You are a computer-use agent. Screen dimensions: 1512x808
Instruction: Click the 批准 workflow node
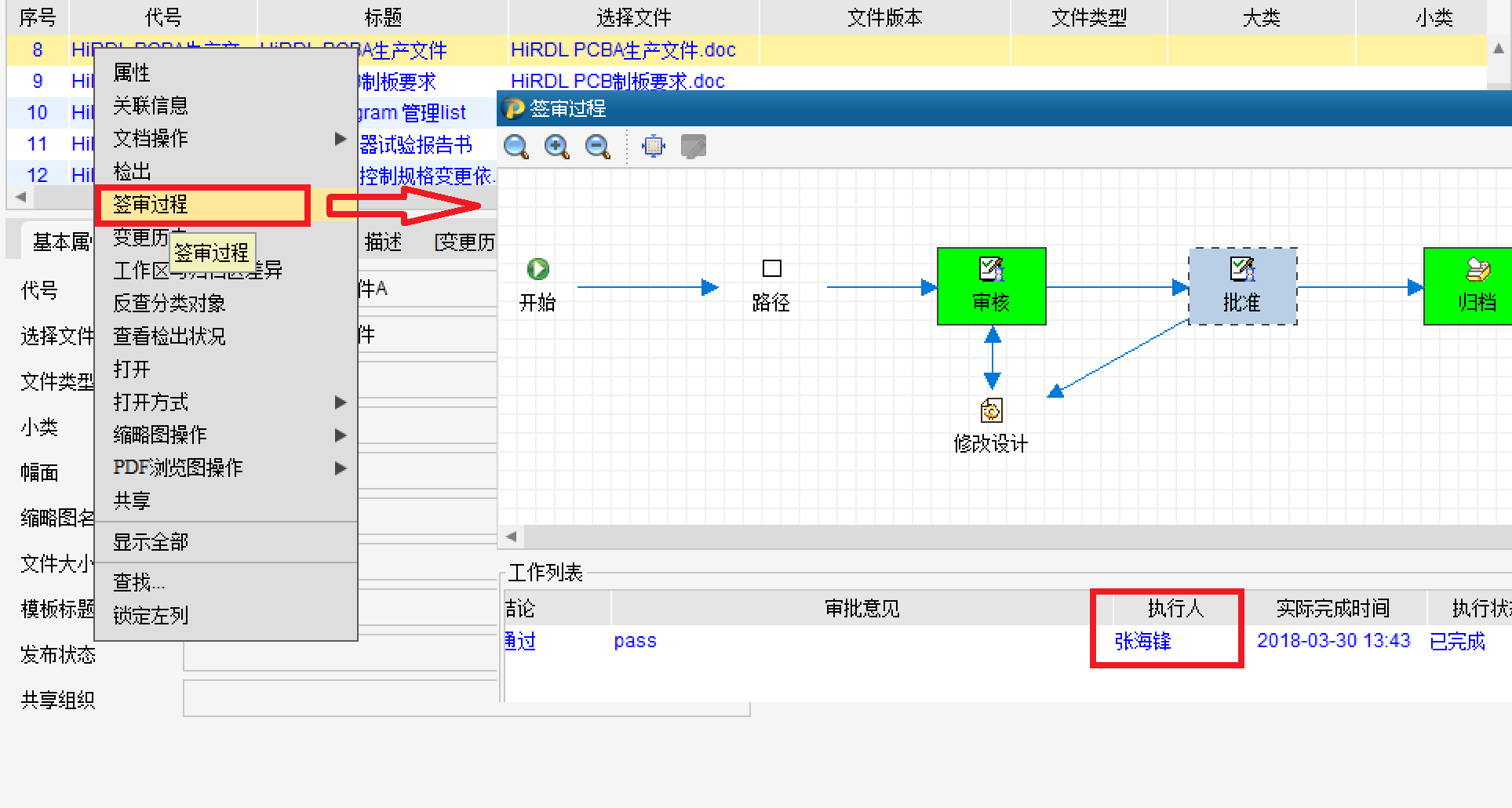1243,286
